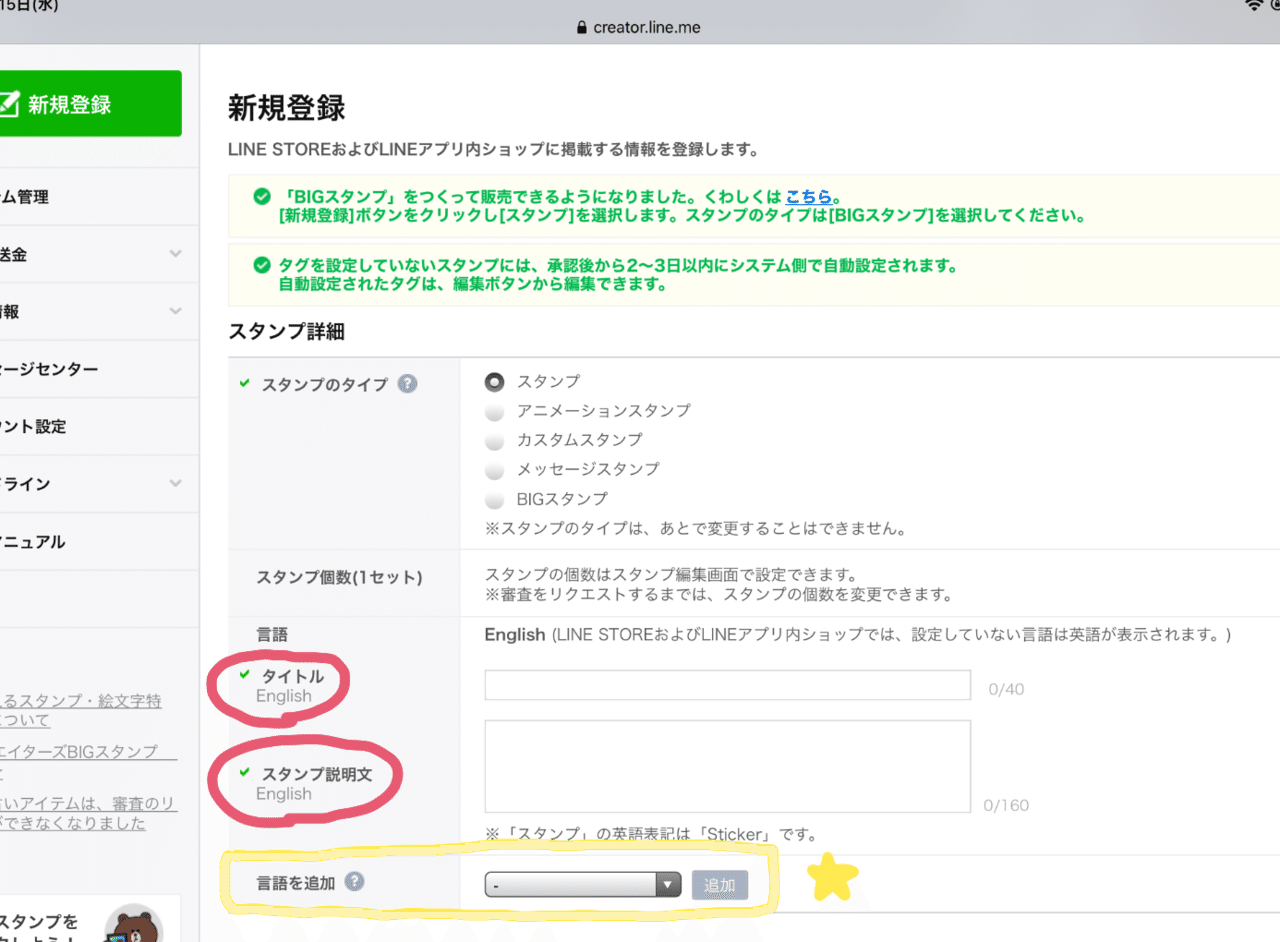Open the スタンプ・絵文字特 sidebar link

tap(81, 710)
